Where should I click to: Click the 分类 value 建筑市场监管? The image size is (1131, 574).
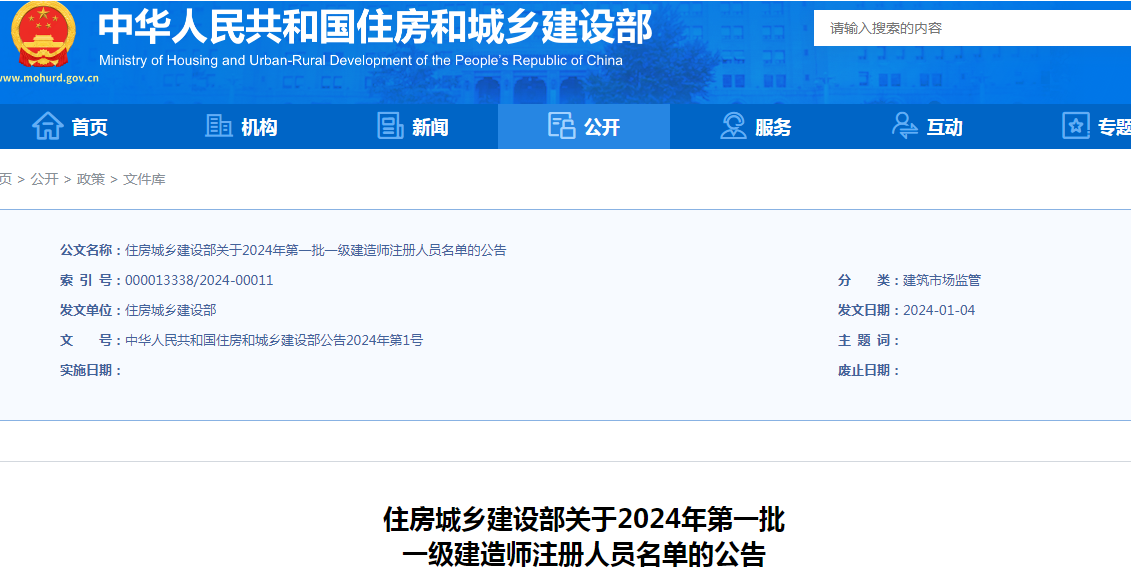[x=942, y=281]
